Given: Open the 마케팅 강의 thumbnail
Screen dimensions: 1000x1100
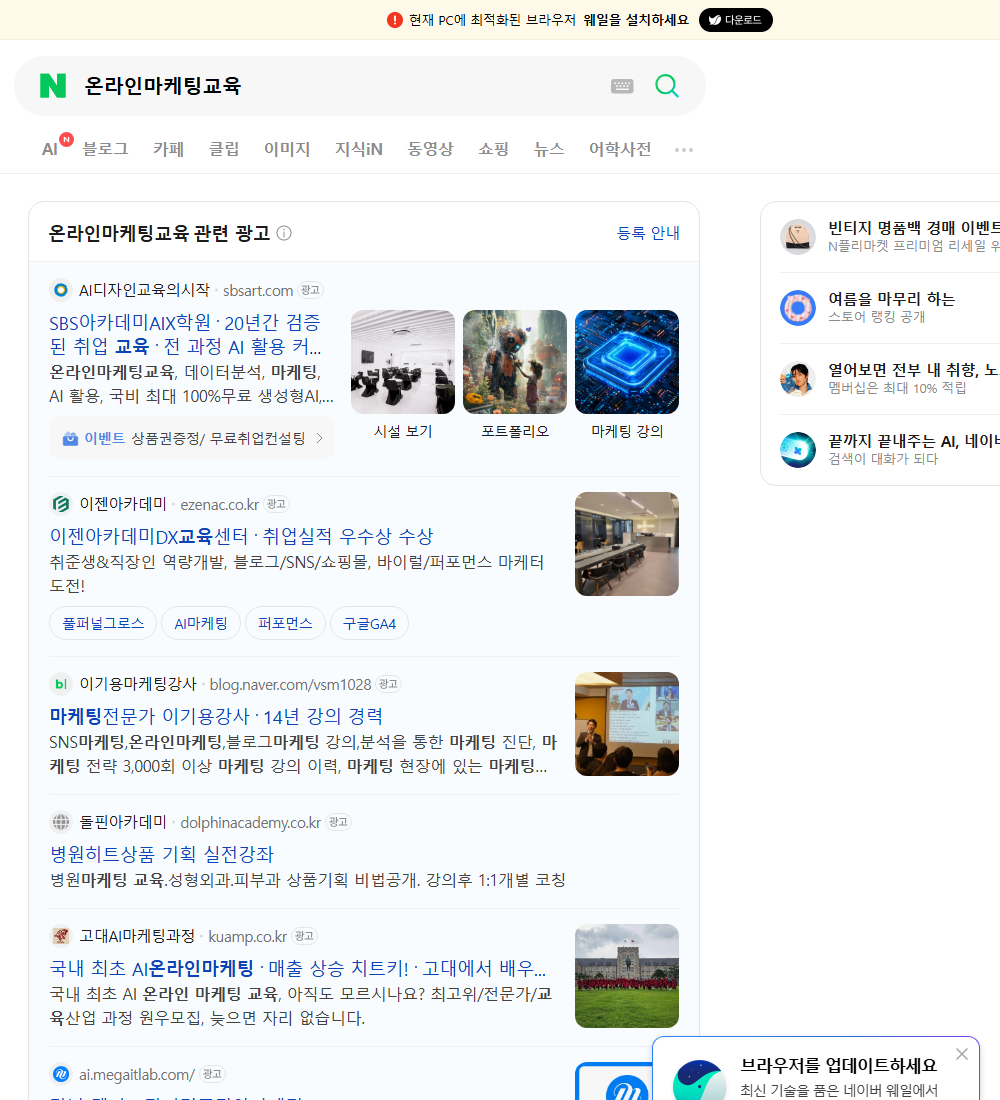Looking at the screenshot, I should (627, 362).
